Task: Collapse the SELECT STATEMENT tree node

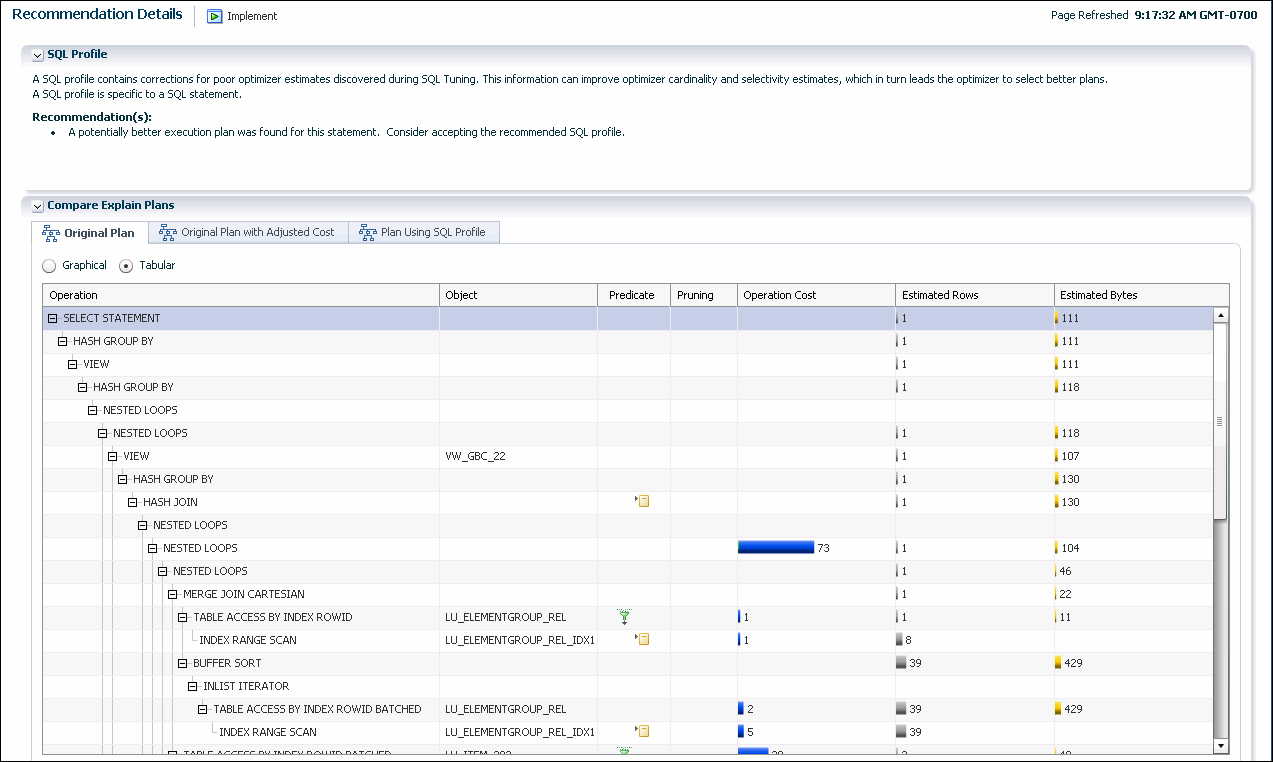Action: coord(53,318)
